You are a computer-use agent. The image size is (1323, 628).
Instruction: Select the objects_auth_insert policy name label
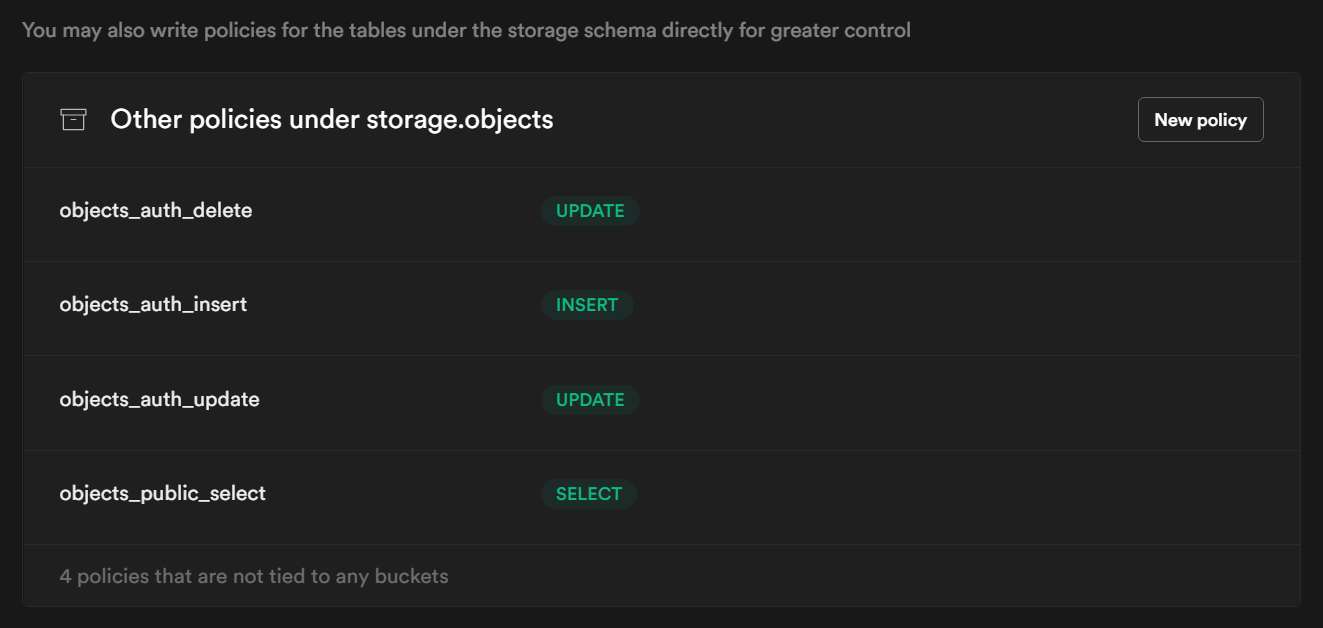[x=152, y=305]
